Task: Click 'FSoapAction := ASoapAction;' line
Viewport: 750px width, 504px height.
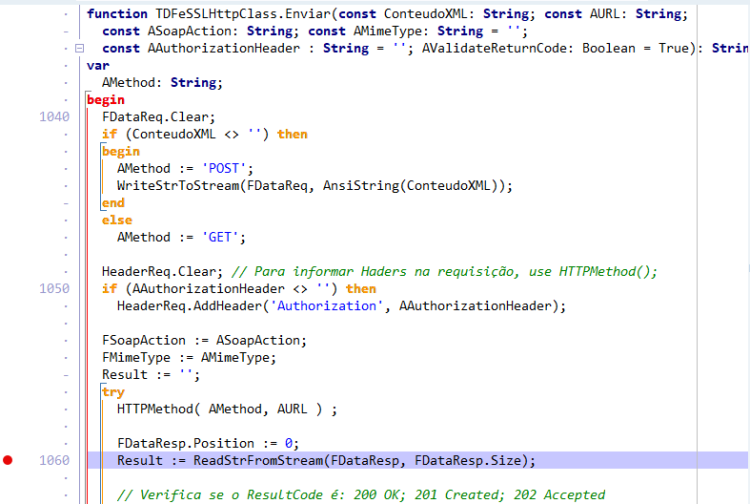Action: 204,340
